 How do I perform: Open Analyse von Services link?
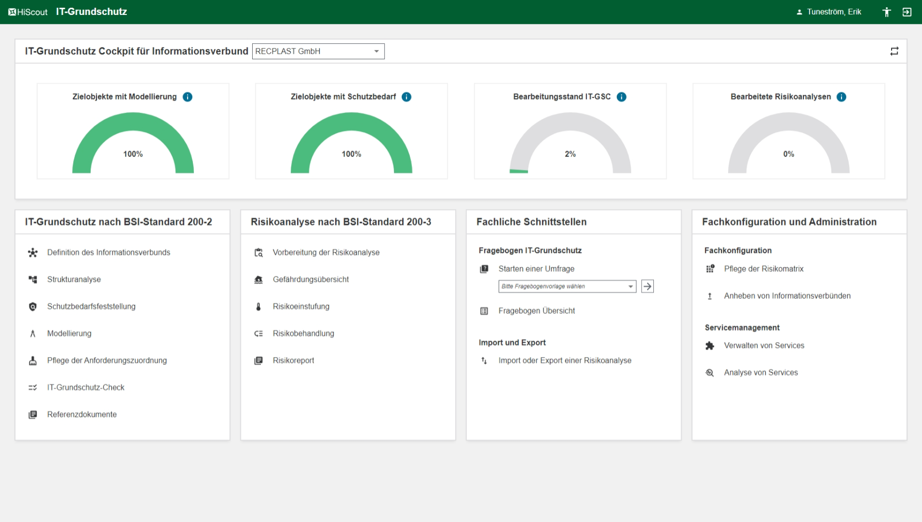pyautogui.click(x=761, y=373)
